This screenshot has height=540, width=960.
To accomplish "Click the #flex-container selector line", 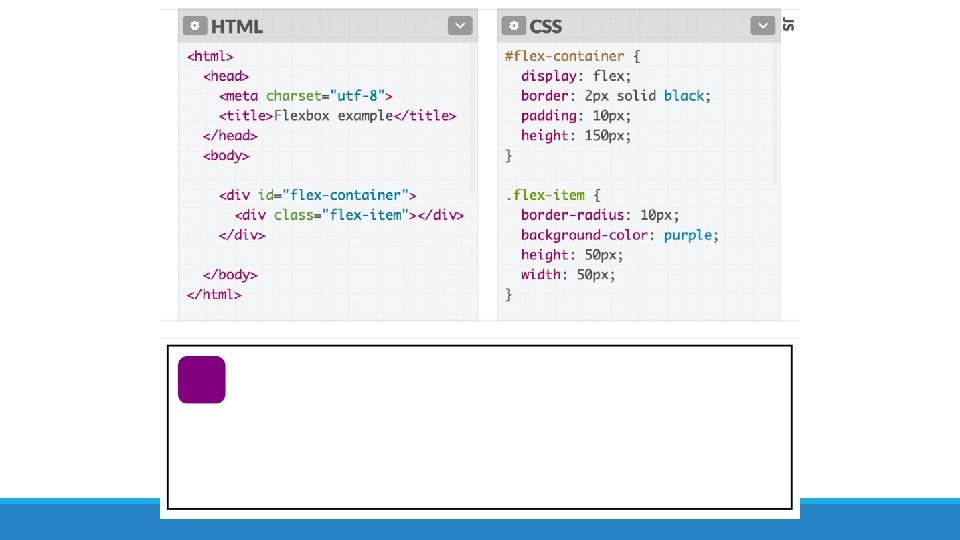I will coord(572,56).
